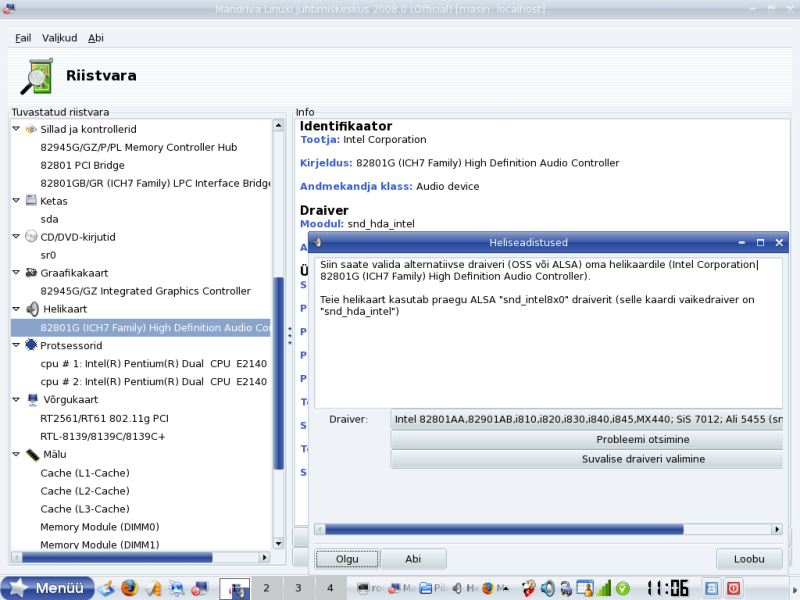Click the green checkmark update tray icon
The image size is (800, 600).
622,588
